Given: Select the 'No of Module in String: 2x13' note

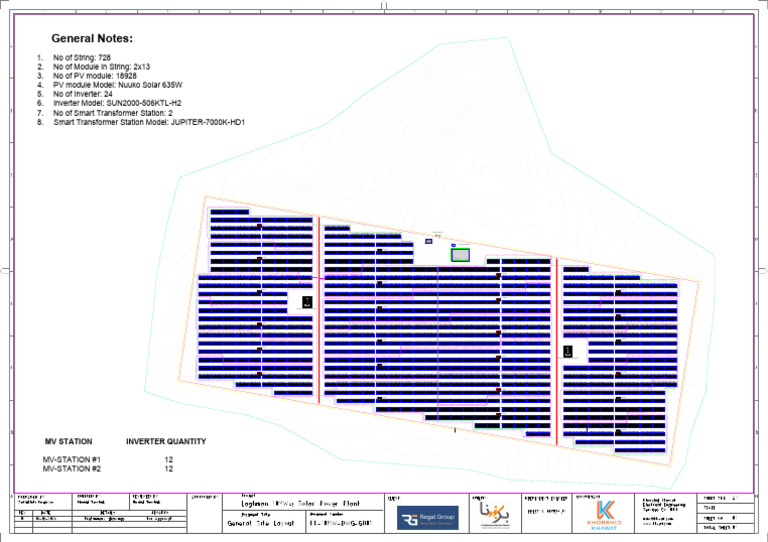Looking at the screenshot, I should tap(101, 67).
